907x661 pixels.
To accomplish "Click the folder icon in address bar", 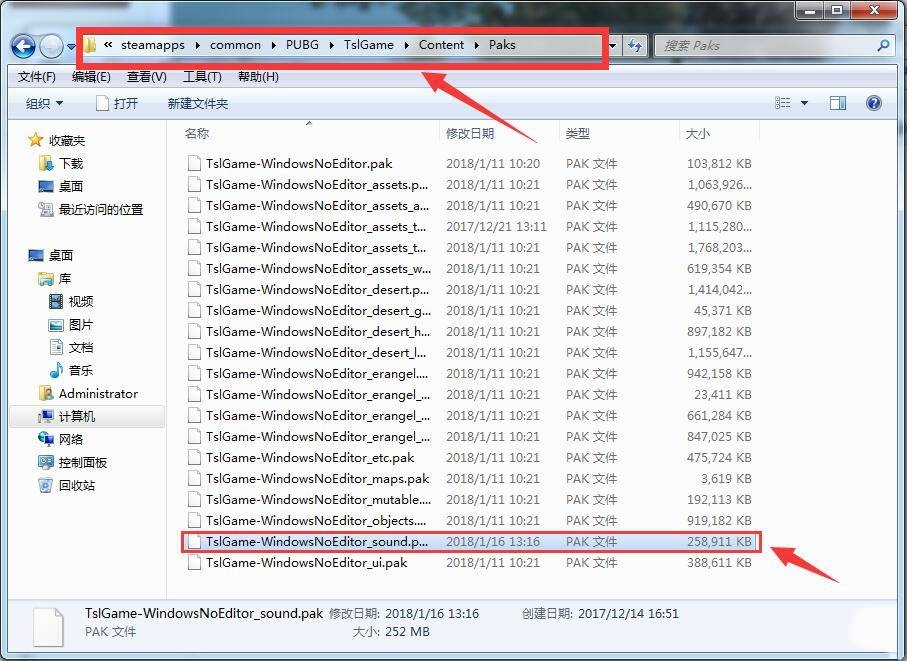I will coord(90,45).
